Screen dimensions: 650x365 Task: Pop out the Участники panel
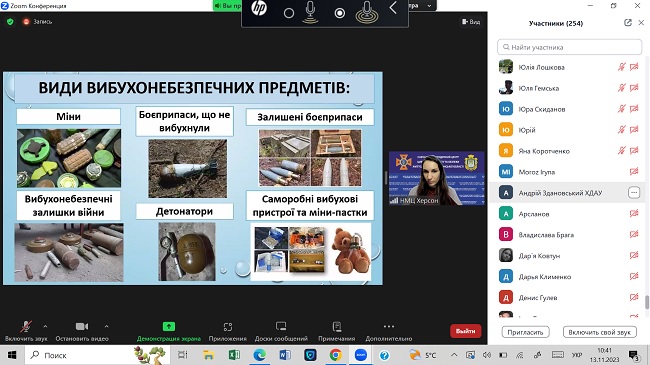pos(628,23)
